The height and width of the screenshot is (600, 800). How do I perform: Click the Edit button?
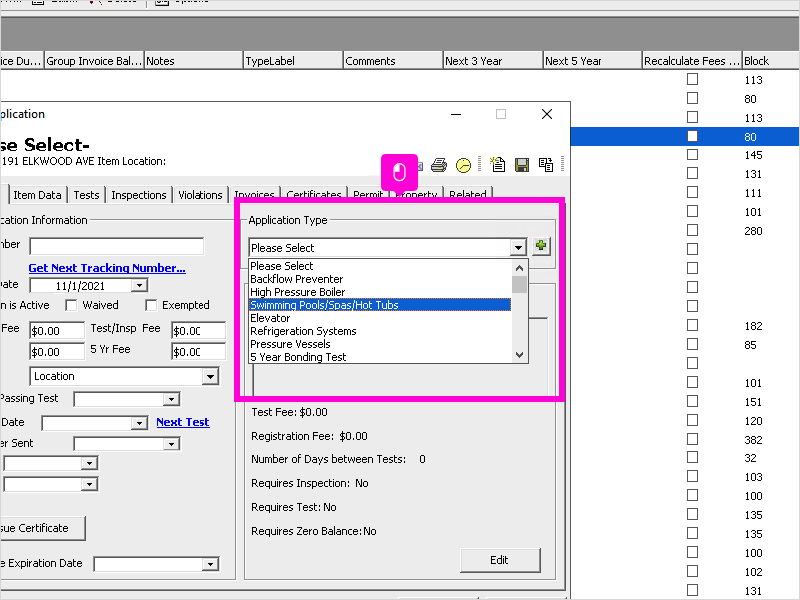coord(499,560)
